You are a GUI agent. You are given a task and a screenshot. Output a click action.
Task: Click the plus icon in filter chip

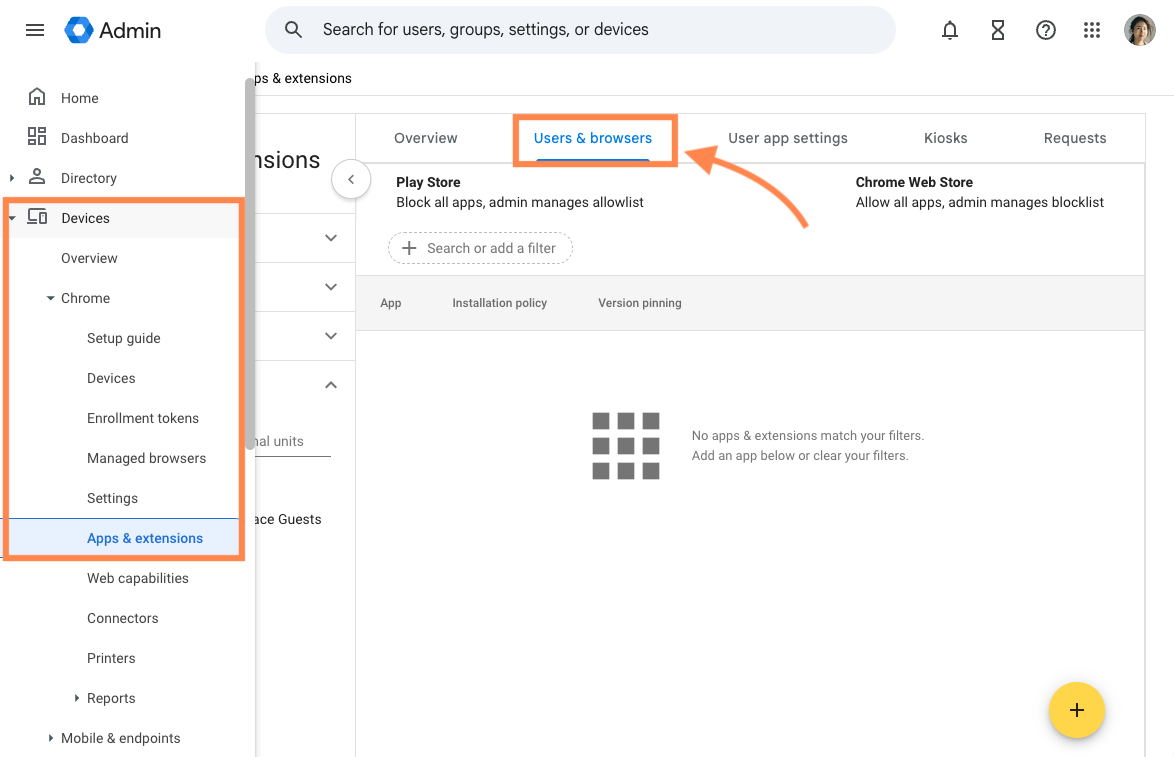409,248
